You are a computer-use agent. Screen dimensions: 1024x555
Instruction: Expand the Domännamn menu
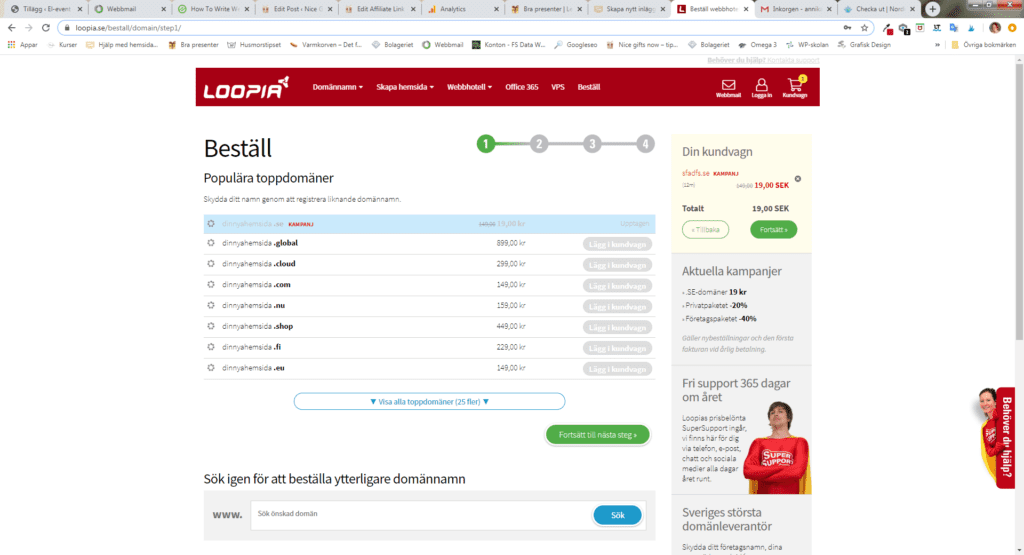click(337, 87)
